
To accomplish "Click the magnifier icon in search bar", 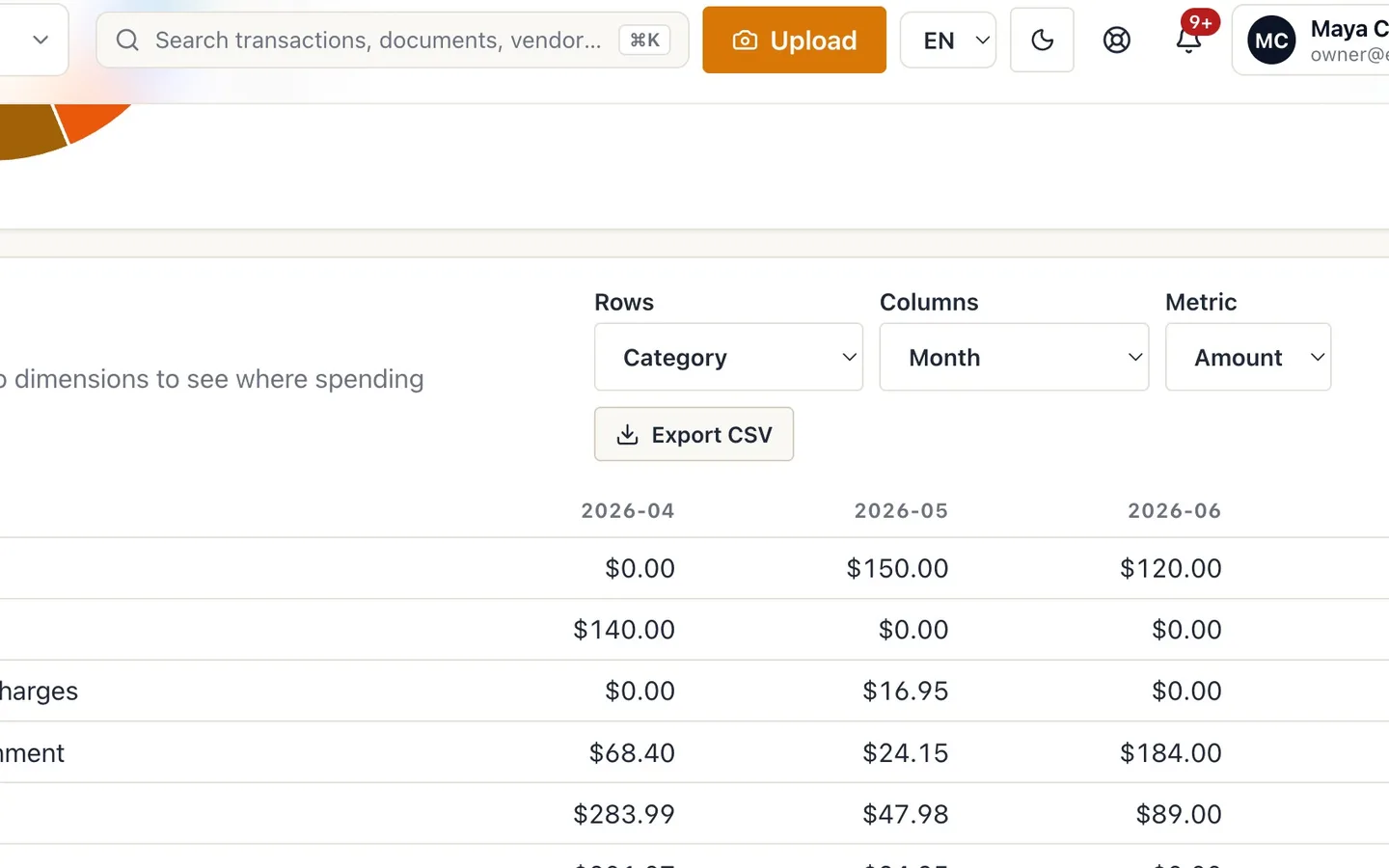I will click(x=127, y=40).
